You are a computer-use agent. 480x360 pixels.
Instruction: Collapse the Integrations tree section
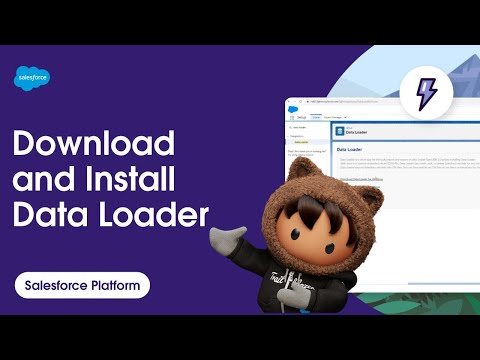click(x=288, y=136)
